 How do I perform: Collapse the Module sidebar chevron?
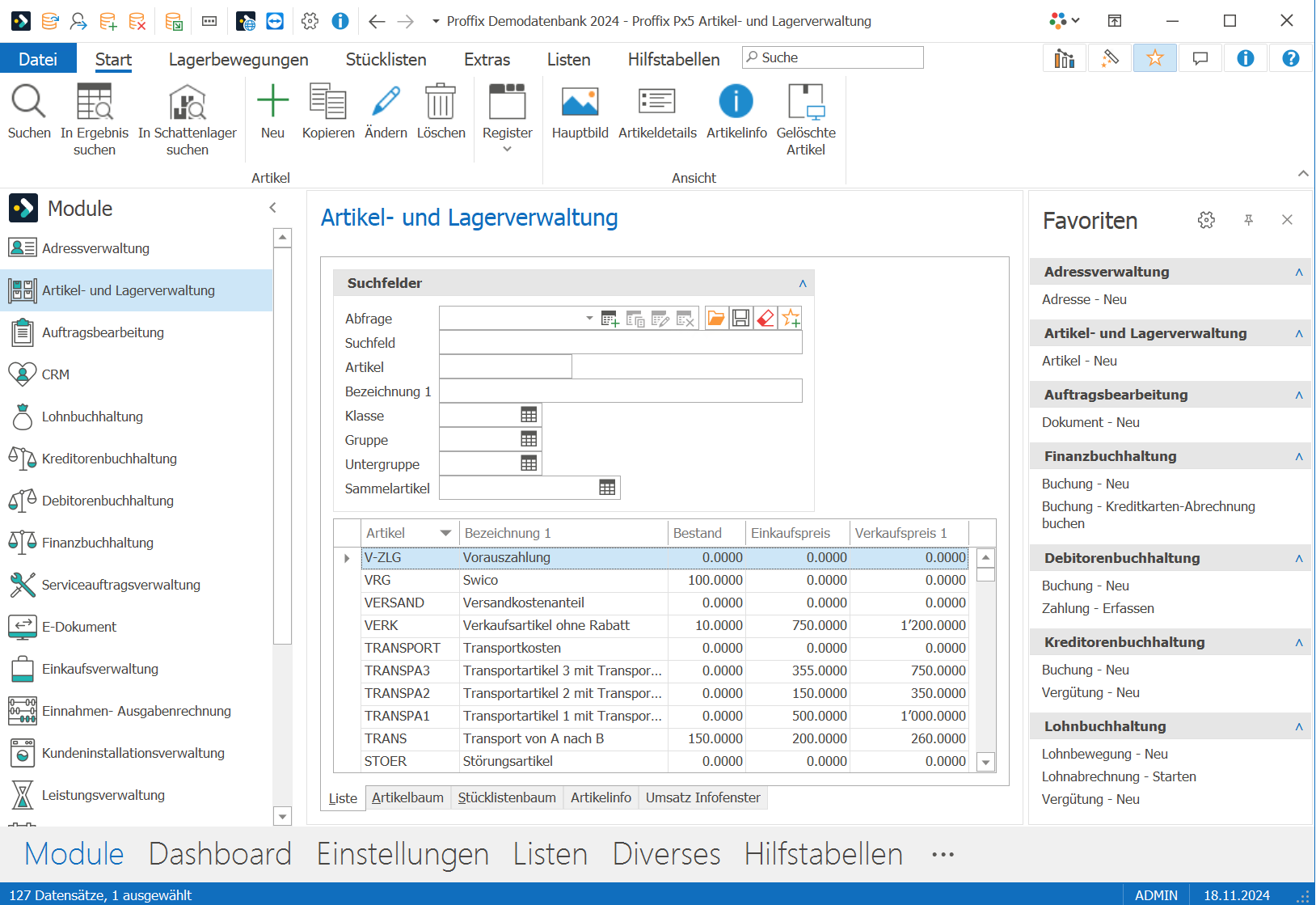point(273,208)
